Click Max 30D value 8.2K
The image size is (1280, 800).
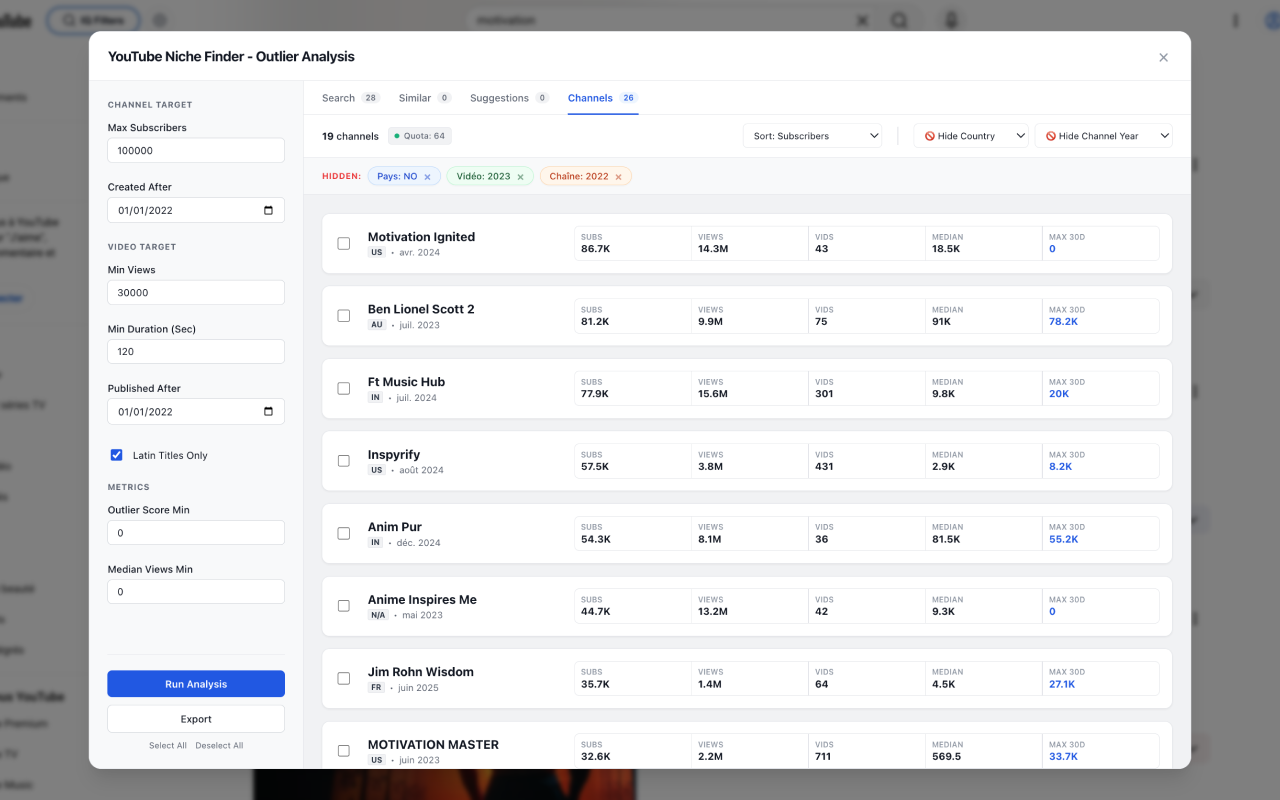[x=1060, y=467]
